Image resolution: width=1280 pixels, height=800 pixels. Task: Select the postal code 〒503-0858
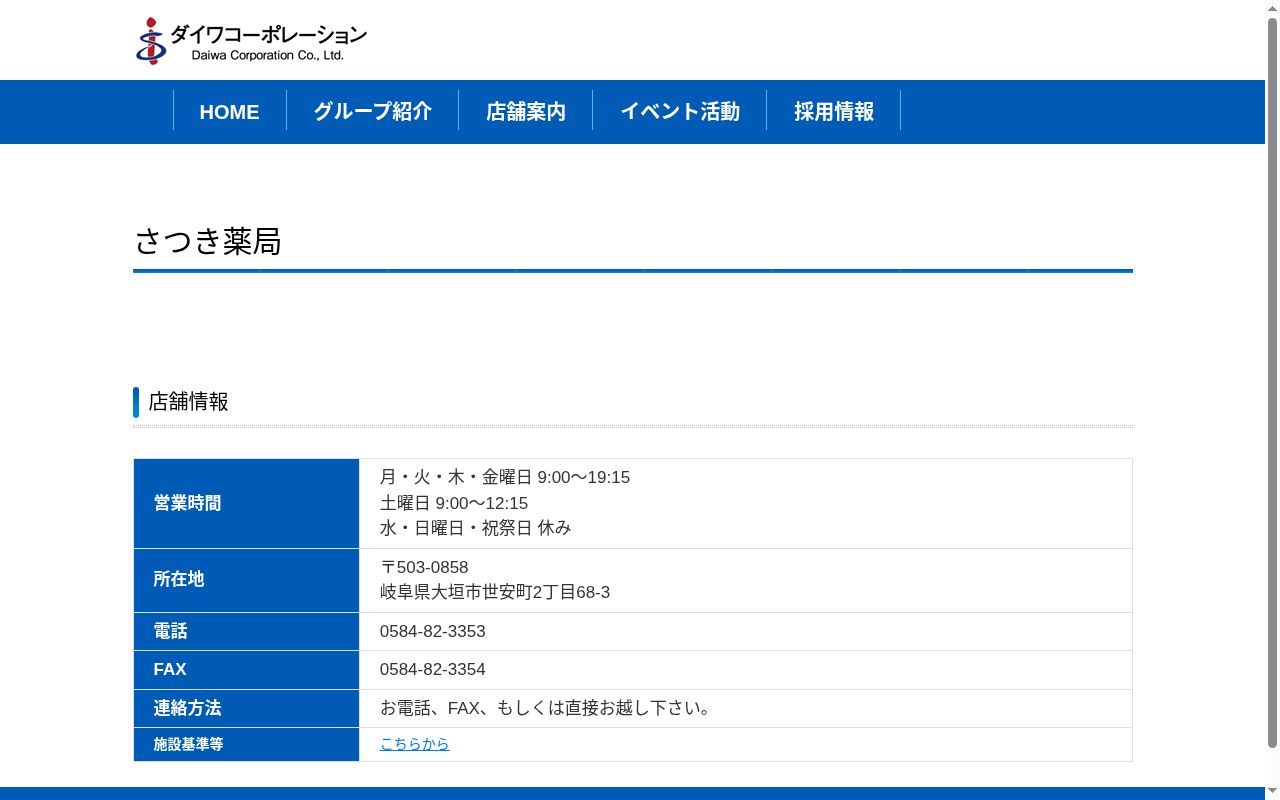[x=424, y=567]
